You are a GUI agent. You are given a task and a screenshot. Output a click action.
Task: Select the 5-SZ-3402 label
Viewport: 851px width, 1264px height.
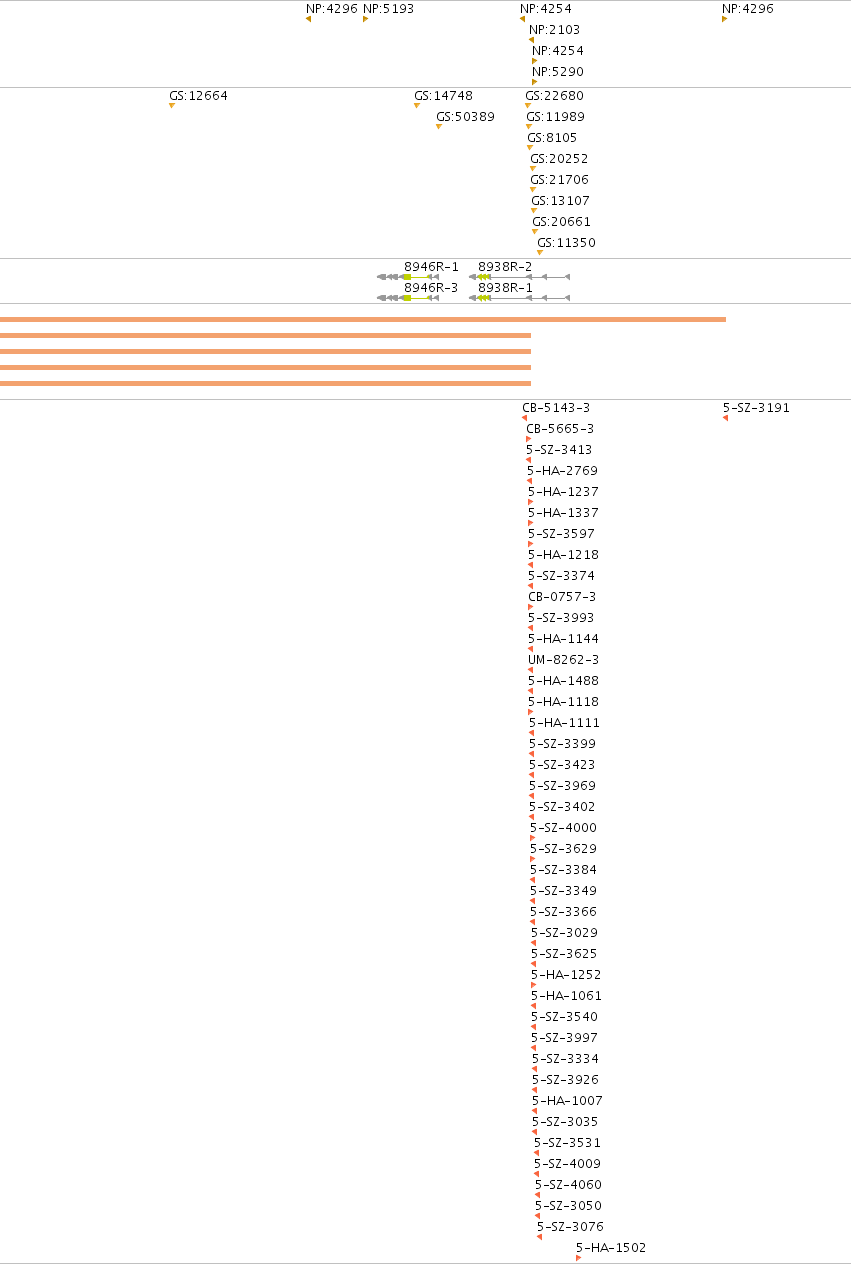(562, 807)
